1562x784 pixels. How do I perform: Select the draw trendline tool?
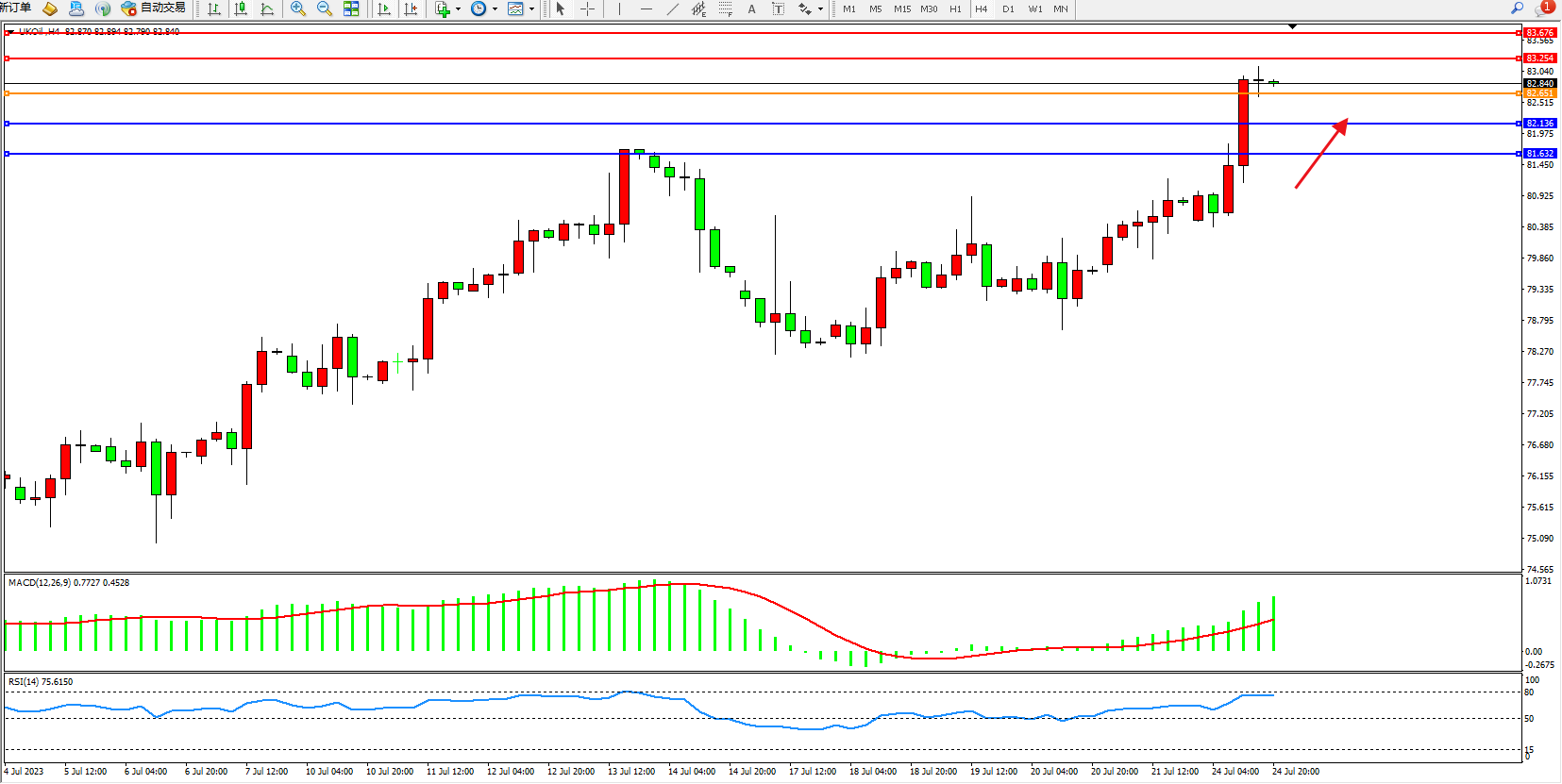click(672, 8)
